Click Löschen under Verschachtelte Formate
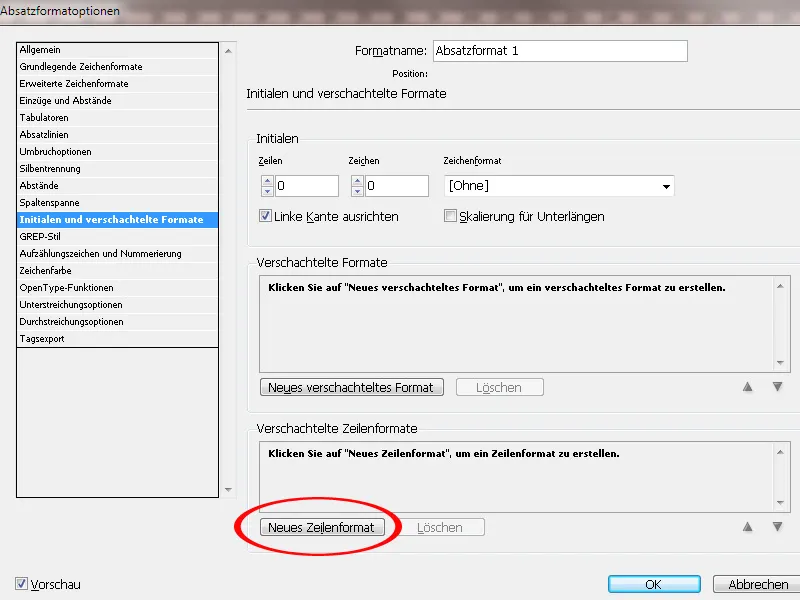This screenshot has height=600, width=800. pyautogui.click(x=499, y=387)
